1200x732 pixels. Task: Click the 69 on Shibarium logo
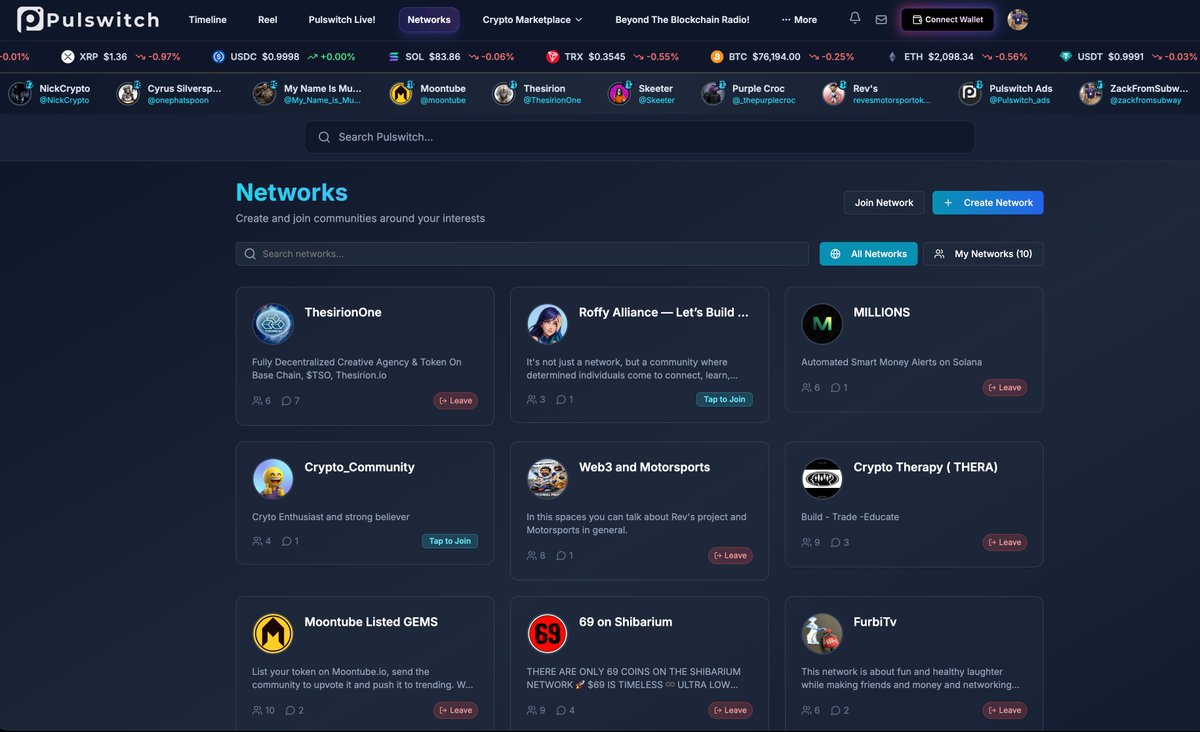coord(547,634)
